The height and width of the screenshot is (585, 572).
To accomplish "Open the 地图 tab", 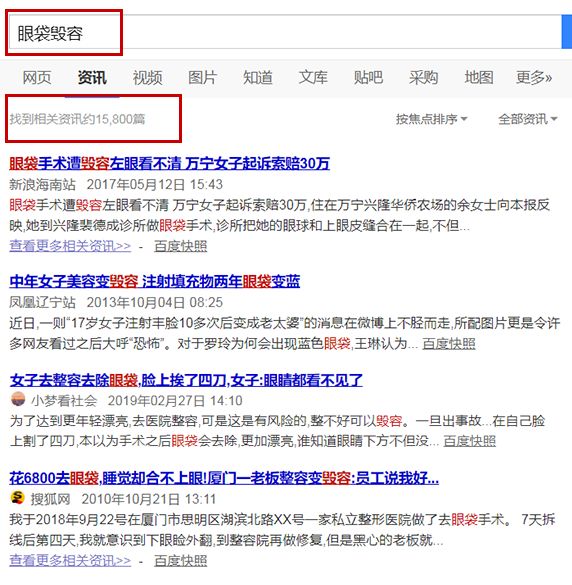I will point(479,78).
